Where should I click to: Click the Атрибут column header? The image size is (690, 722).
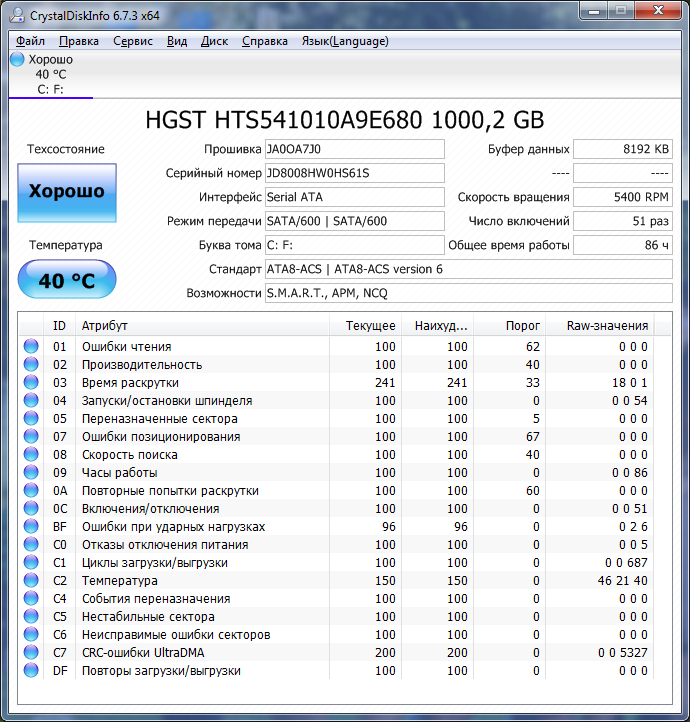click(105, 326)
